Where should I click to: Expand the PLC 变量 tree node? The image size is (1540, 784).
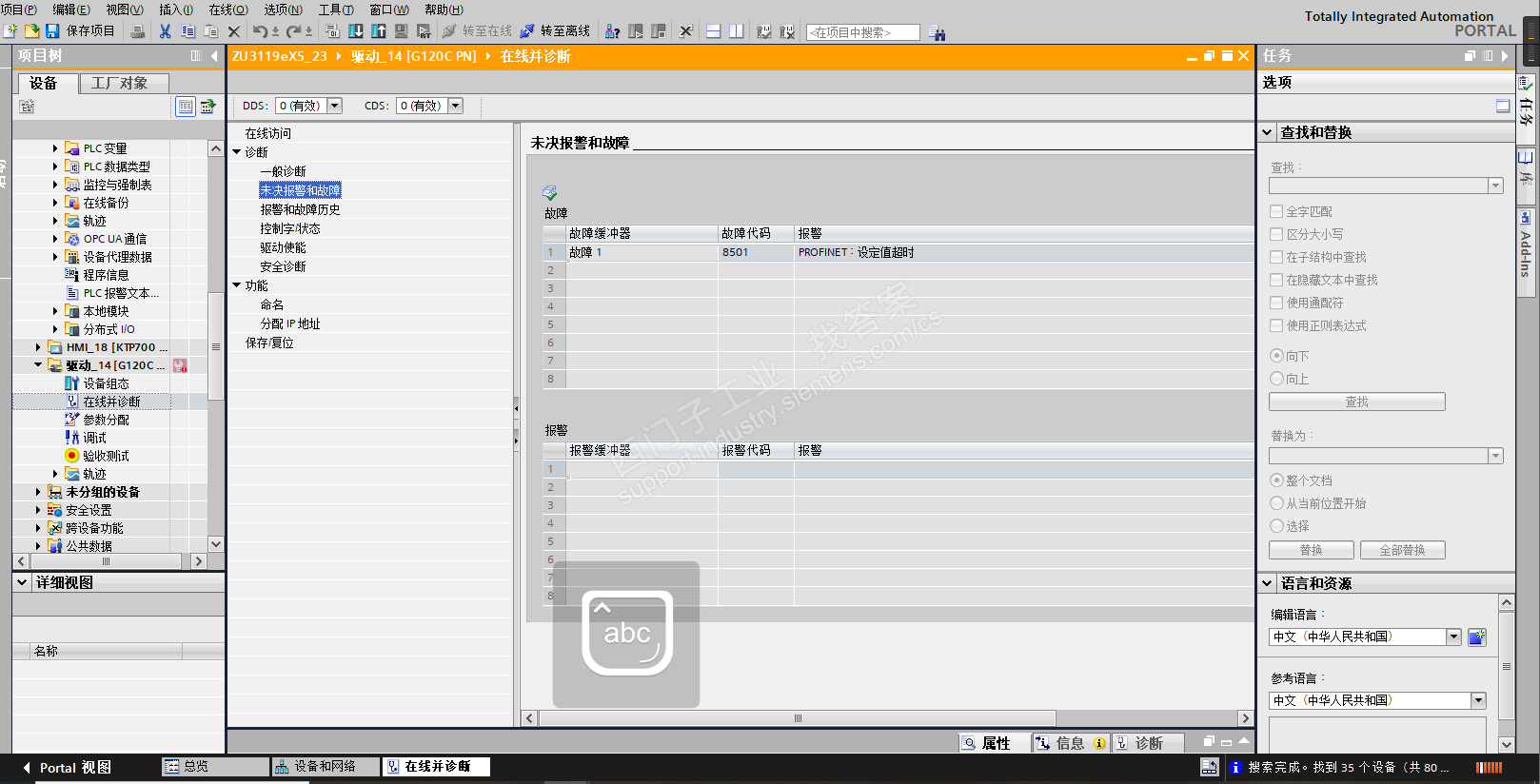pos(55,148)
